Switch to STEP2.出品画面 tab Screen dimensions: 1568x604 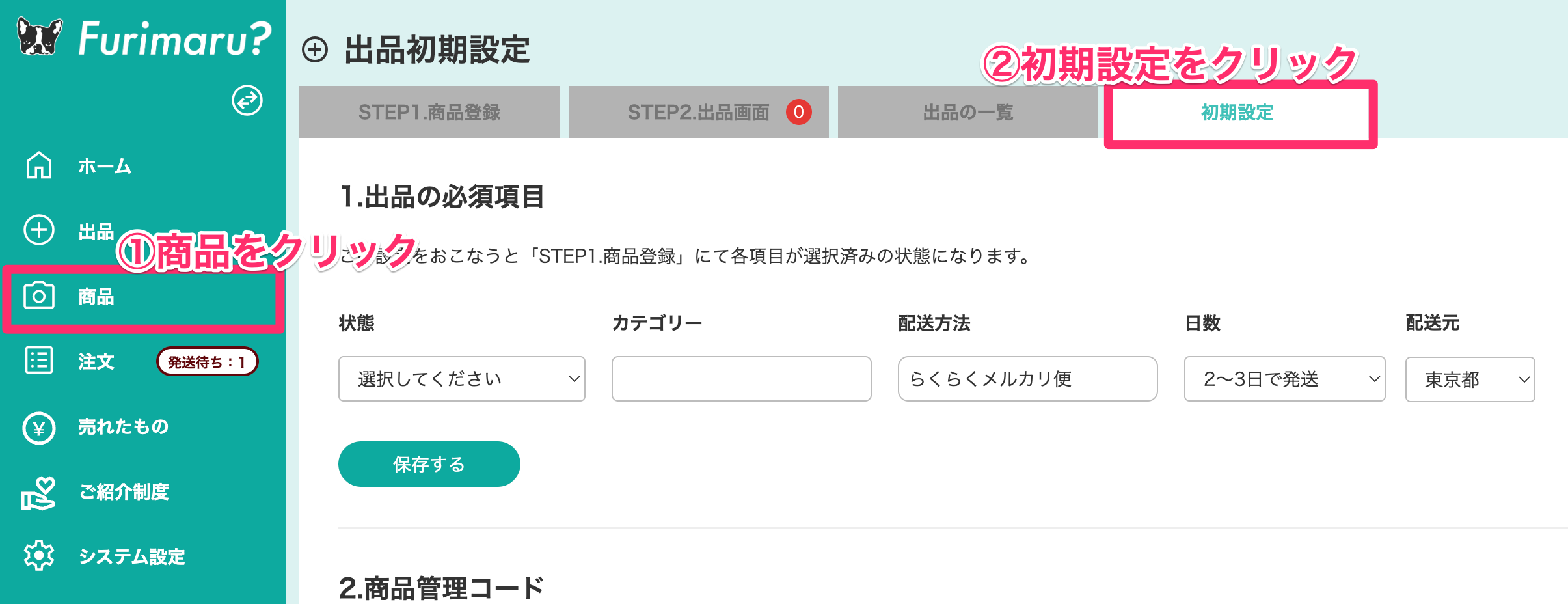(699, 112)
